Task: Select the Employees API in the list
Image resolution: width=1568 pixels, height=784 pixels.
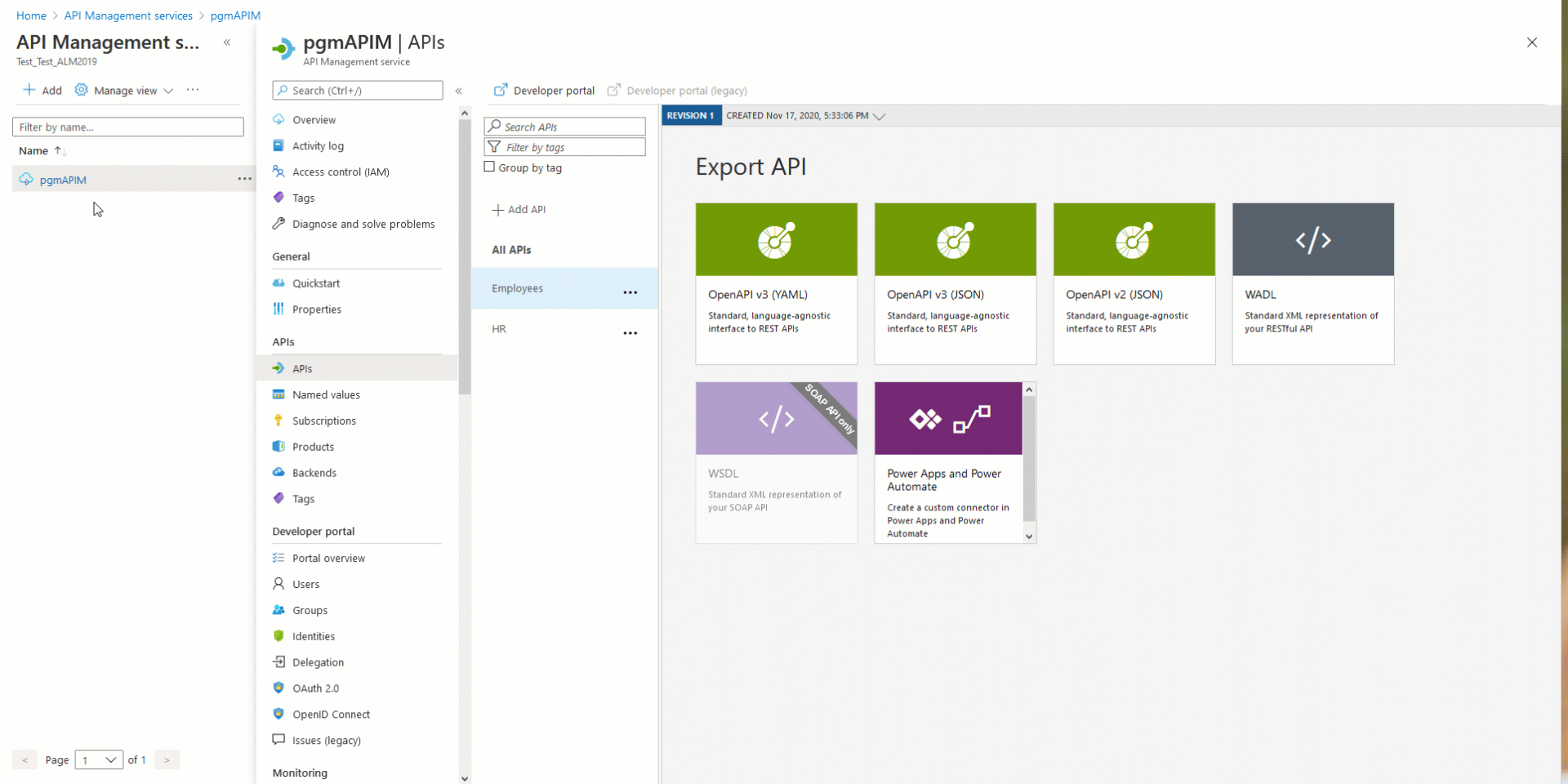Action: click(x=518, y=289)
